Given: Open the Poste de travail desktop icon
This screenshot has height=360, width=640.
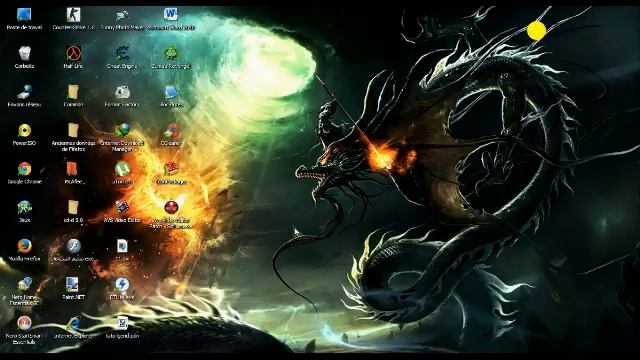Looking at the screenshot, I should tap(24, 15).
